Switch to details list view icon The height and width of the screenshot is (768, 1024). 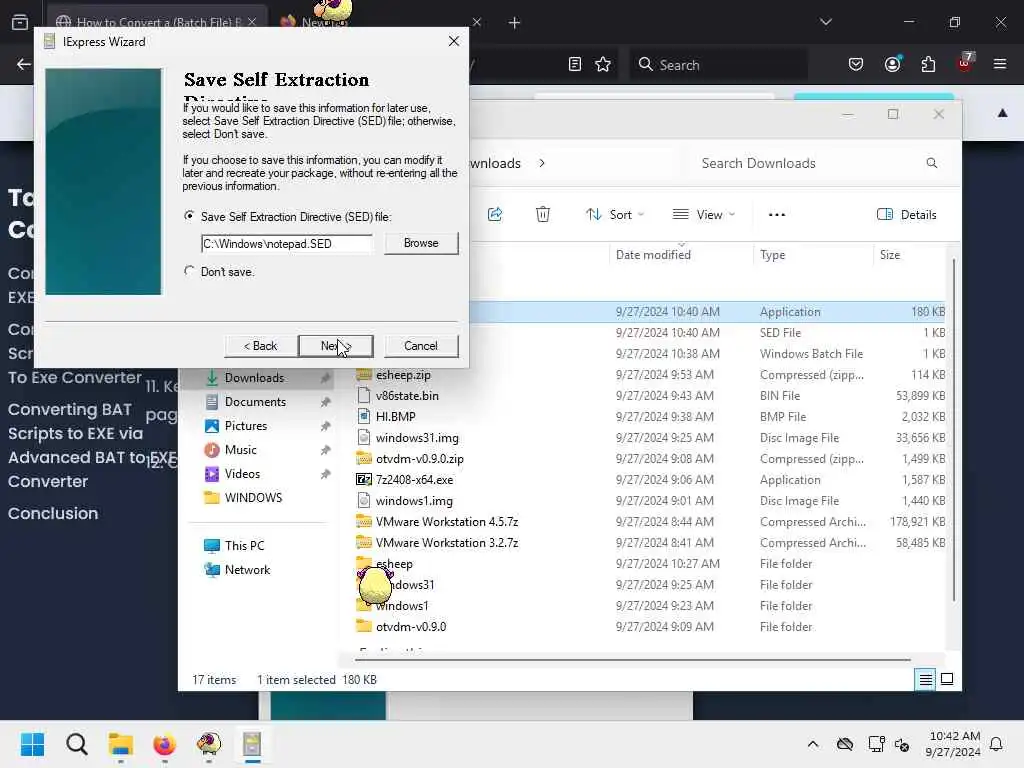click(925, 680)
